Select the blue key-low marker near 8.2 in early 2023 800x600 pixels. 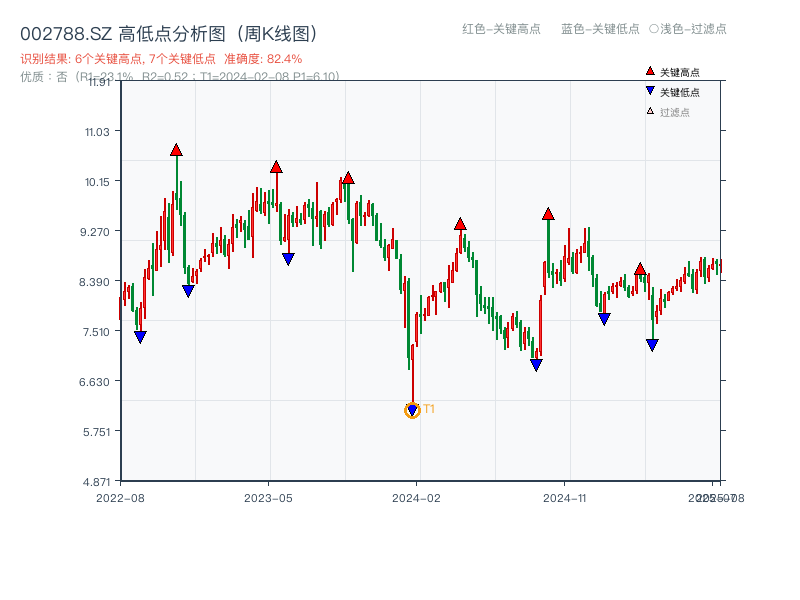coord(188,291)
